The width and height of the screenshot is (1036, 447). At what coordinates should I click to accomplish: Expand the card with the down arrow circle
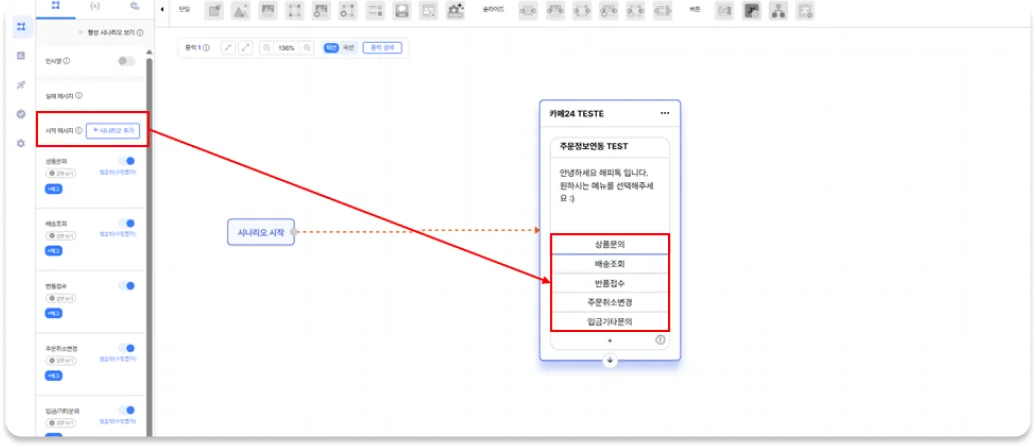pos(610,361)
